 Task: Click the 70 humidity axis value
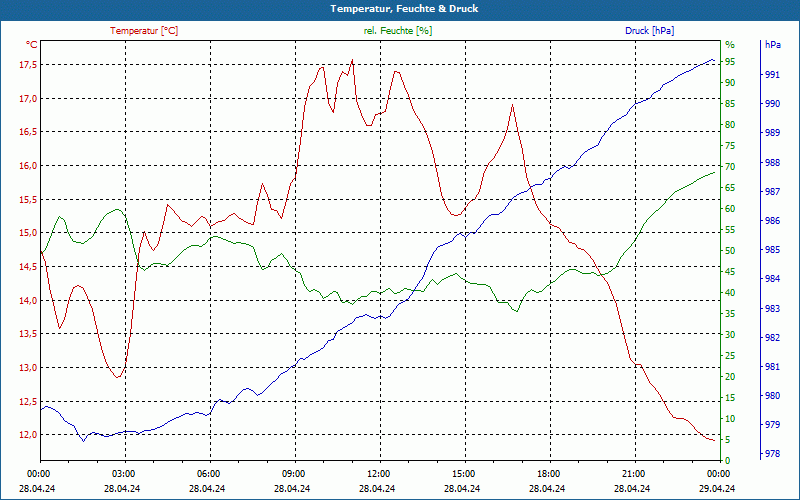(730, 167)
